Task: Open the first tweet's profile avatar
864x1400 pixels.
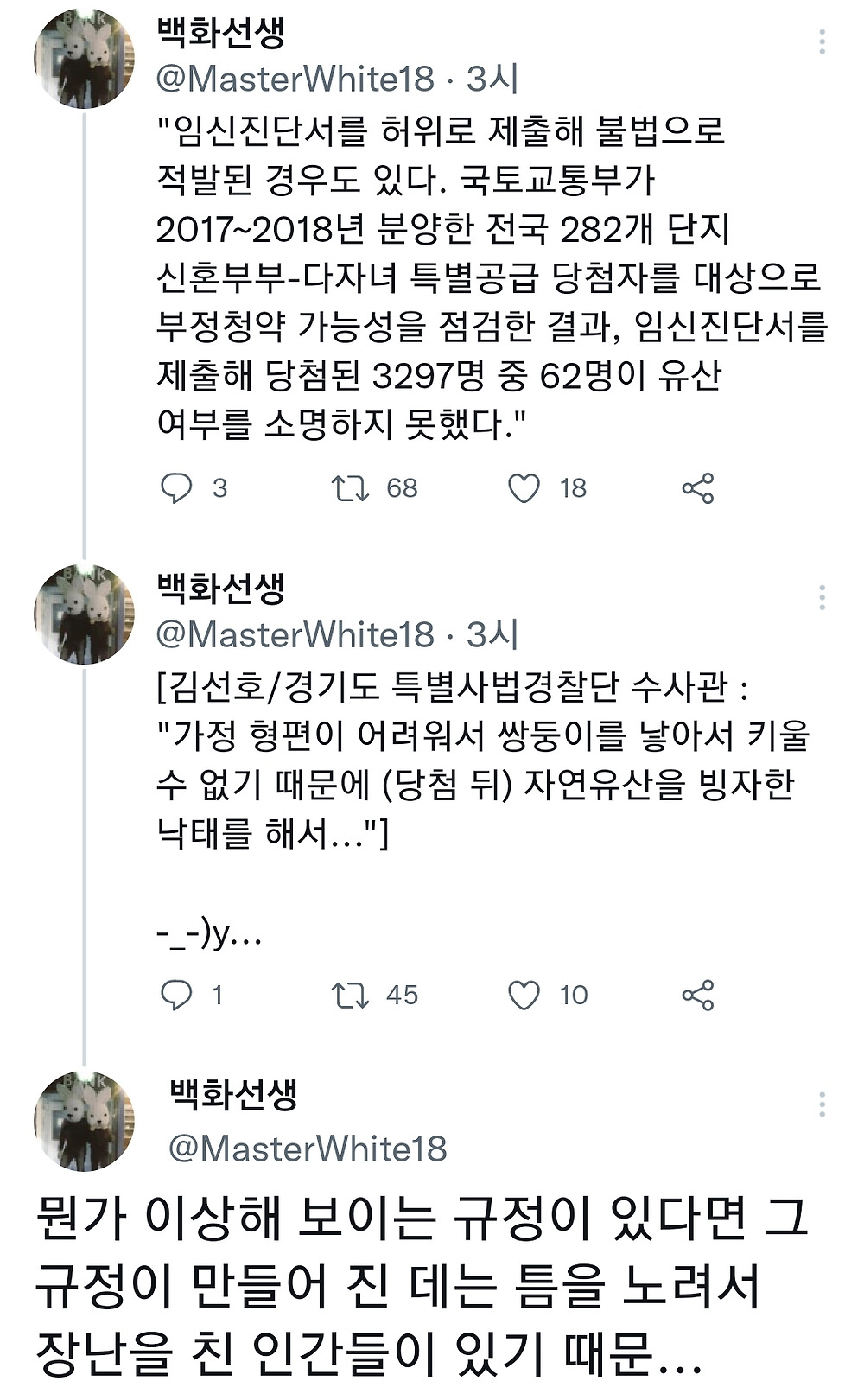Action: (84, 59)
